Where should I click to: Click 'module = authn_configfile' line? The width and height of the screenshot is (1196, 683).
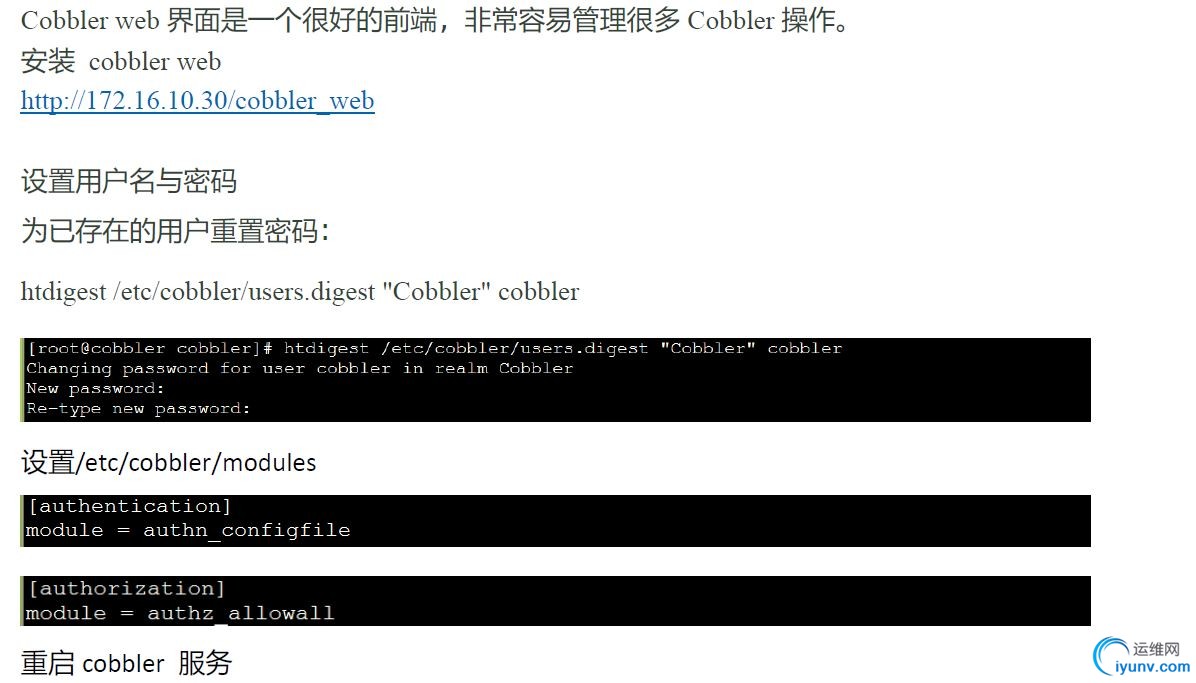(188, 530)
